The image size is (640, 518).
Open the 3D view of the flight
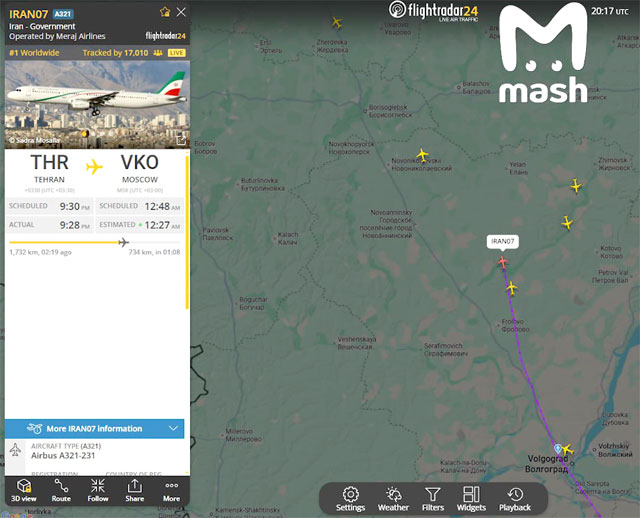23,490
